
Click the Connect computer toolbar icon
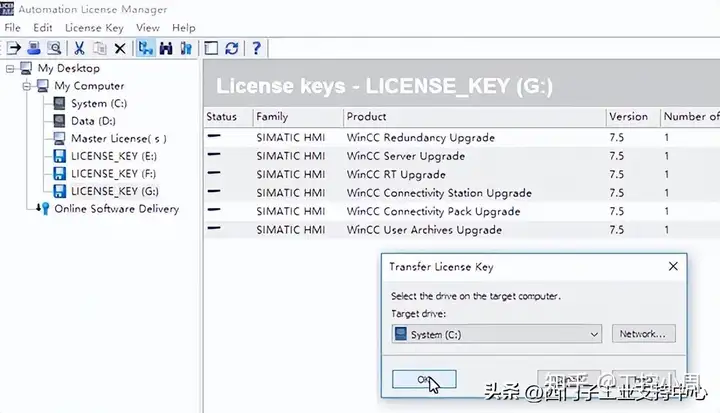pyautogui.click(x=34, y=48)
